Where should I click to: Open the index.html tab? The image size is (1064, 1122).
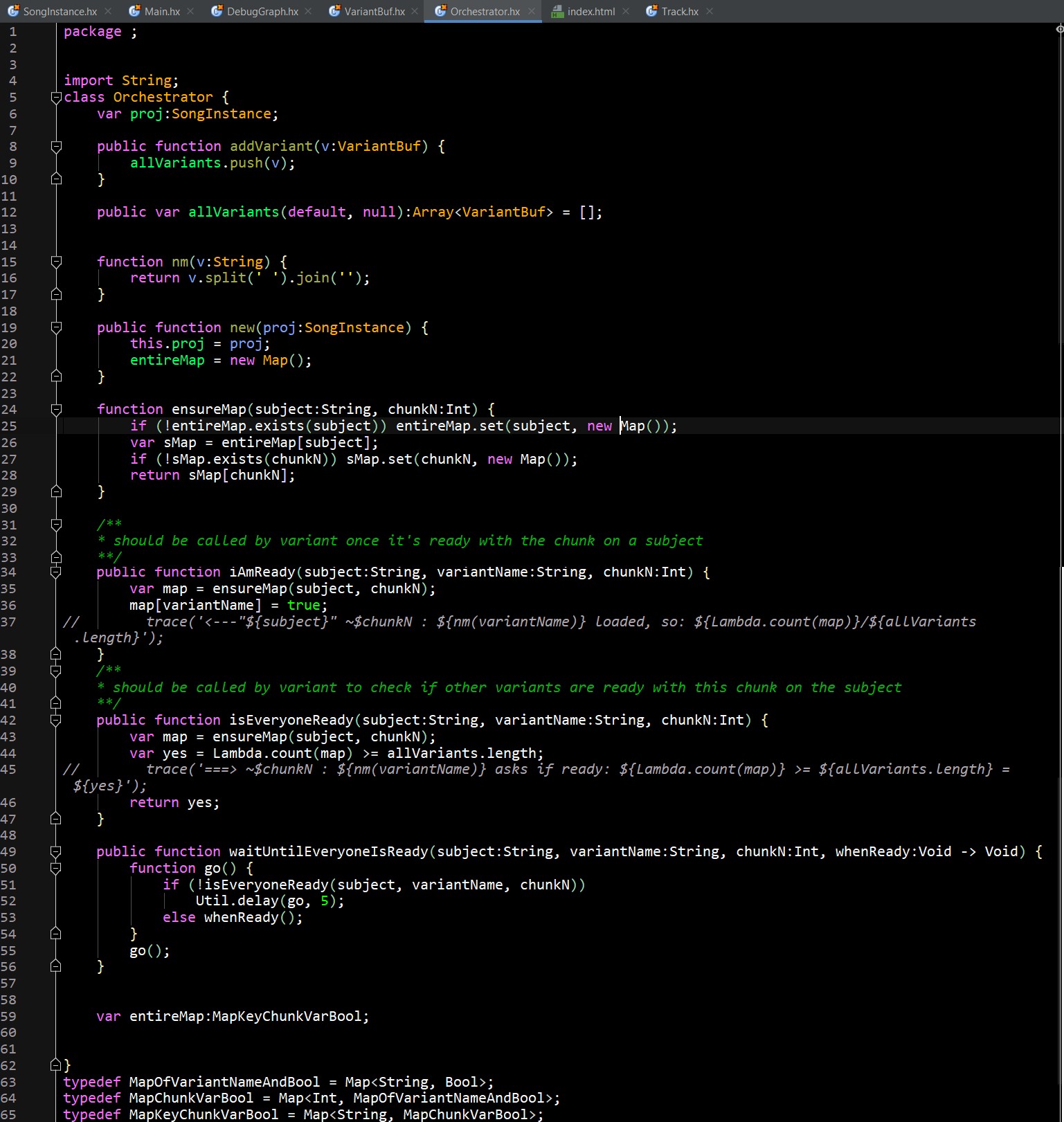(591, 11)
